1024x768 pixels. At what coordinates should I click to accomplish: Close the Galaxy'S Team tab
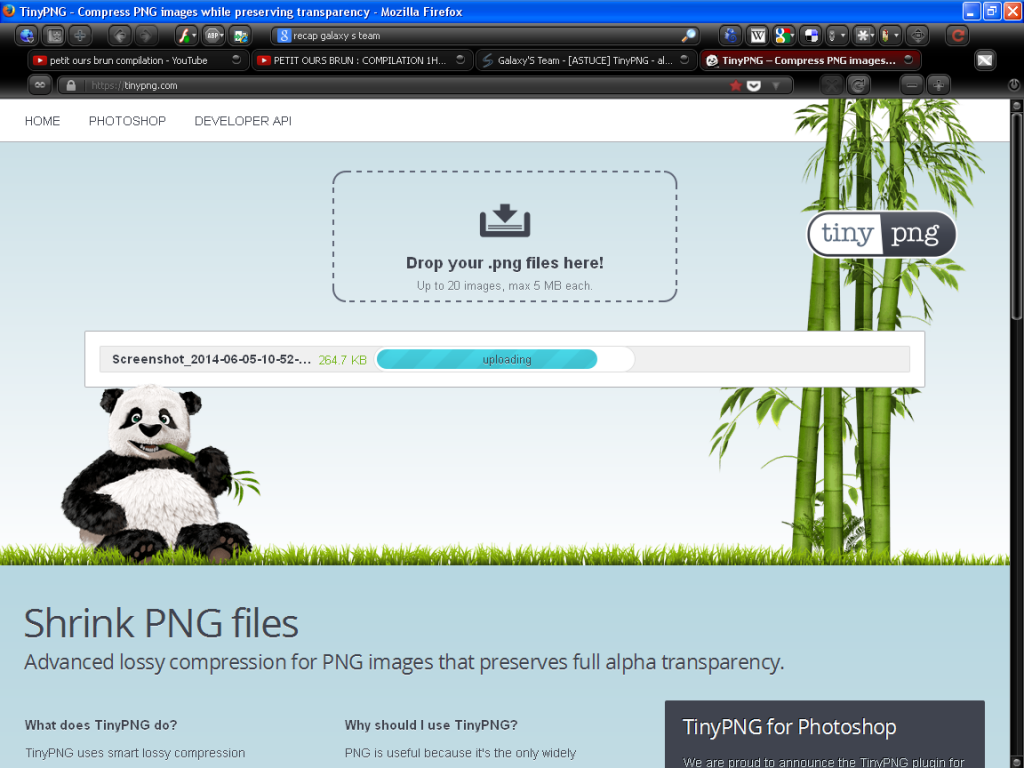click(x=684, y=59)
